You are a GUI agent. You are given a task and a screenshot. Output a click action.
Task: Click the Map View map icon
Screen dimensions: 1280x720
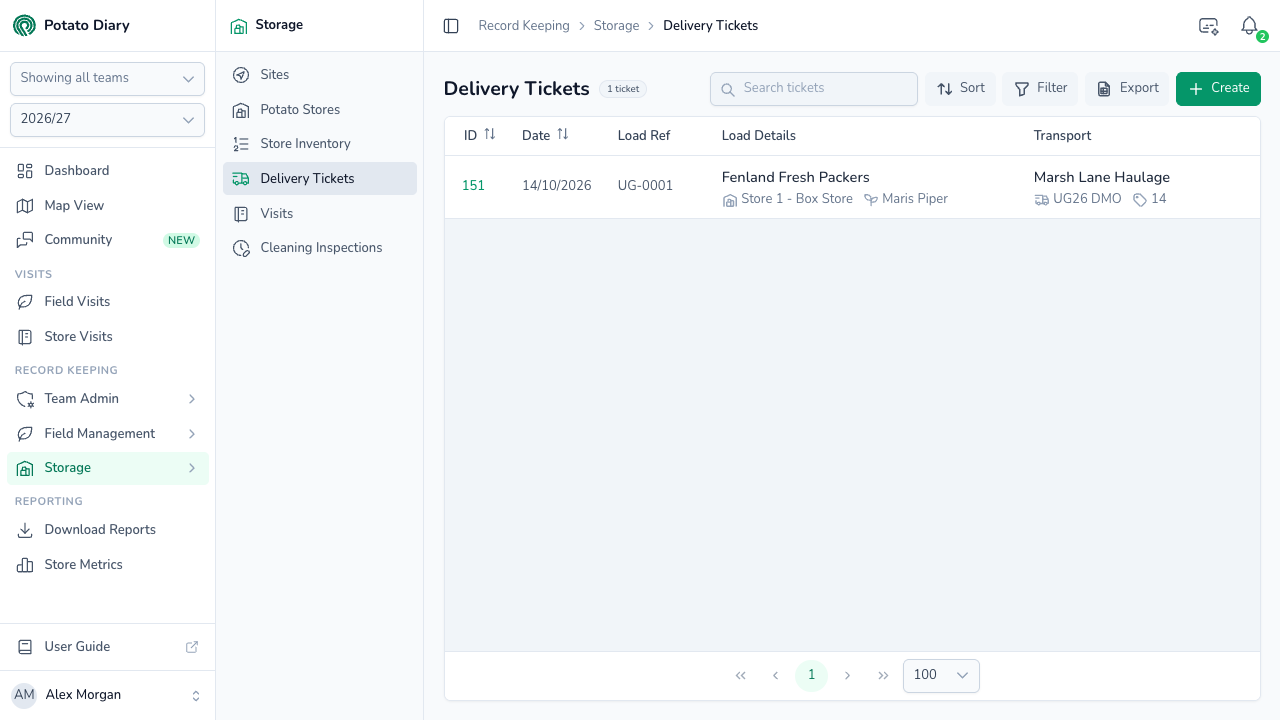click(x=26, y=206)
